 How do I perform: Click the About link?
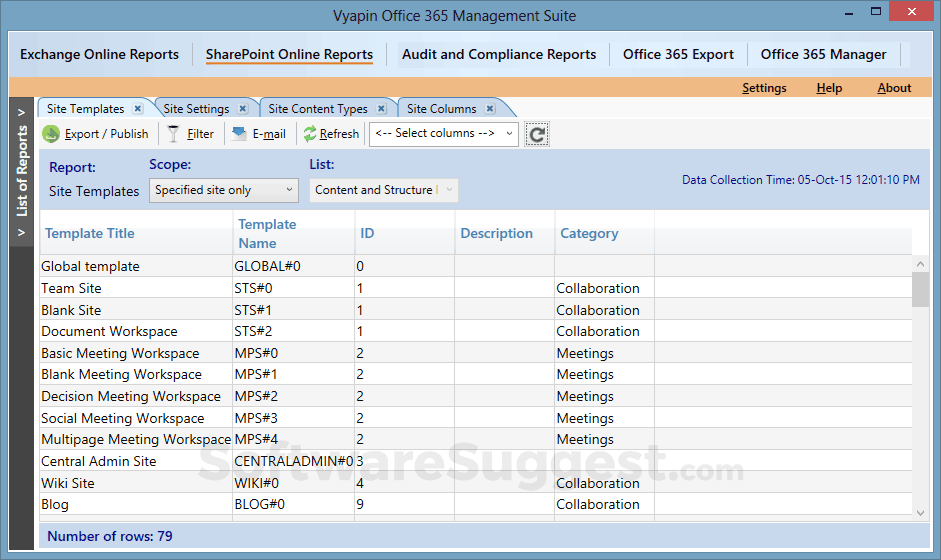[x=894, y=88]
